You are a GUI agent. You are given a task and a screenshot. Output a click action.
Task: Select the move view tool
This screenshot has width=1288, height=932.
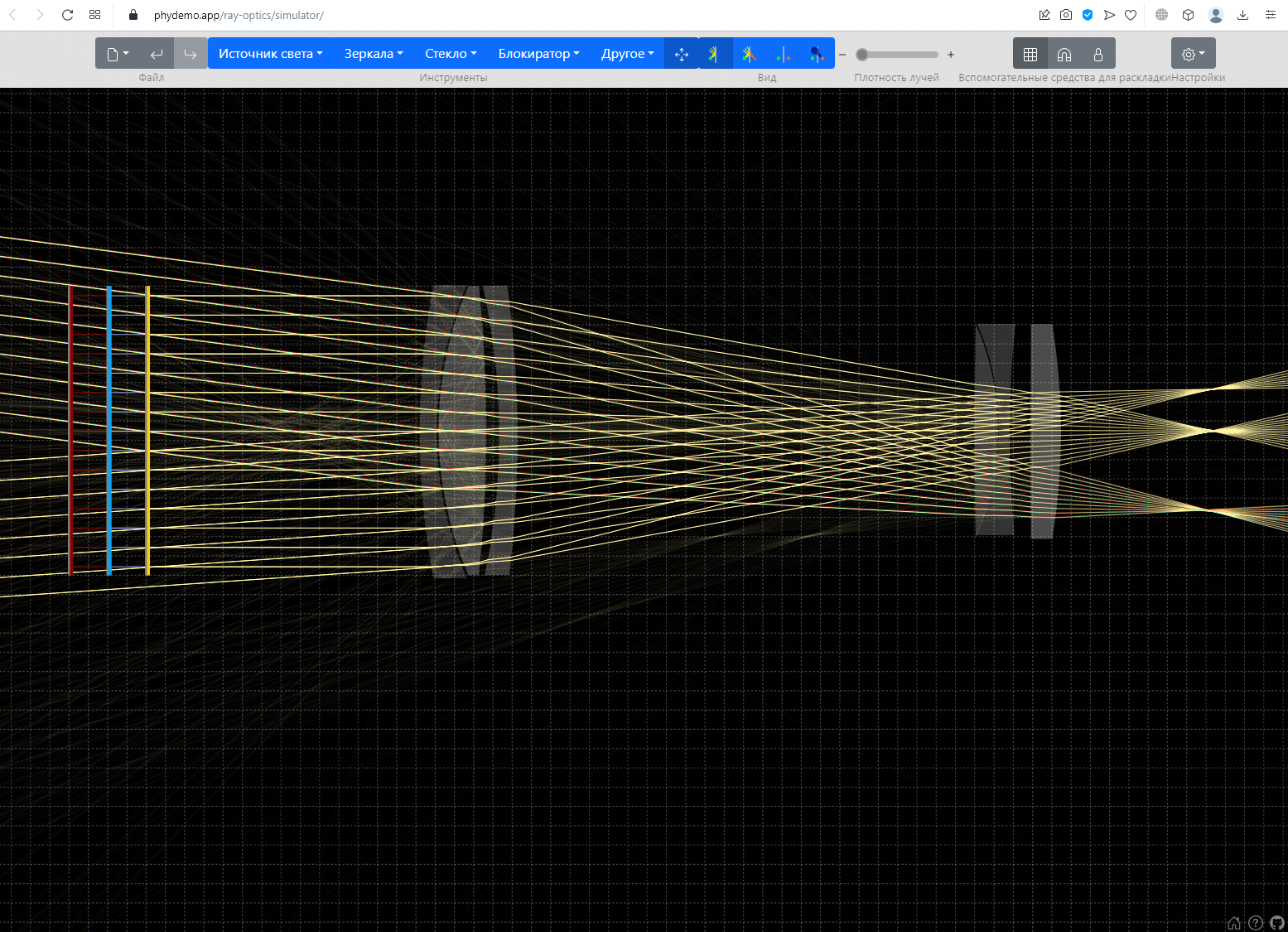(682, 54)
